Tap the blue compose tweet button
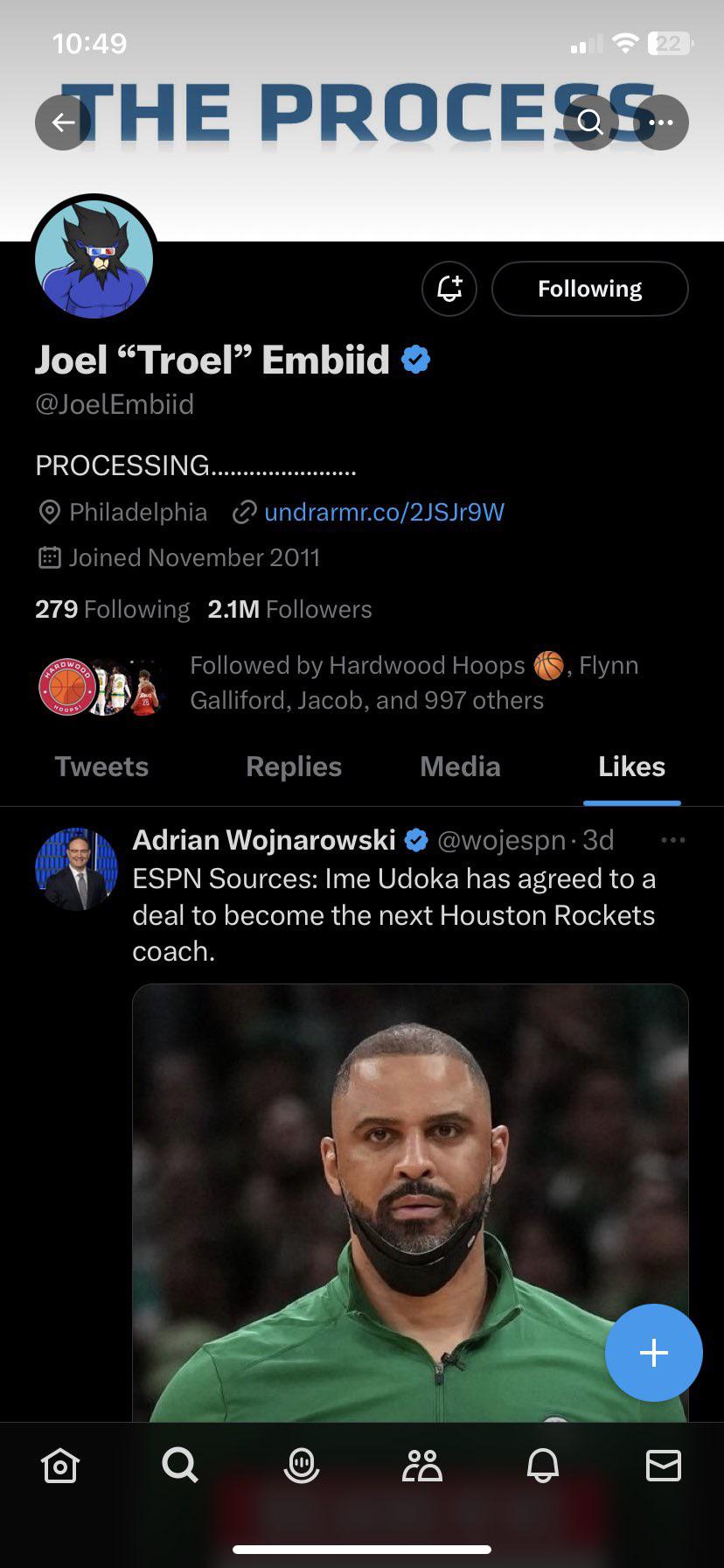This screenshot has height=1568, width=724. point(653,1353)
